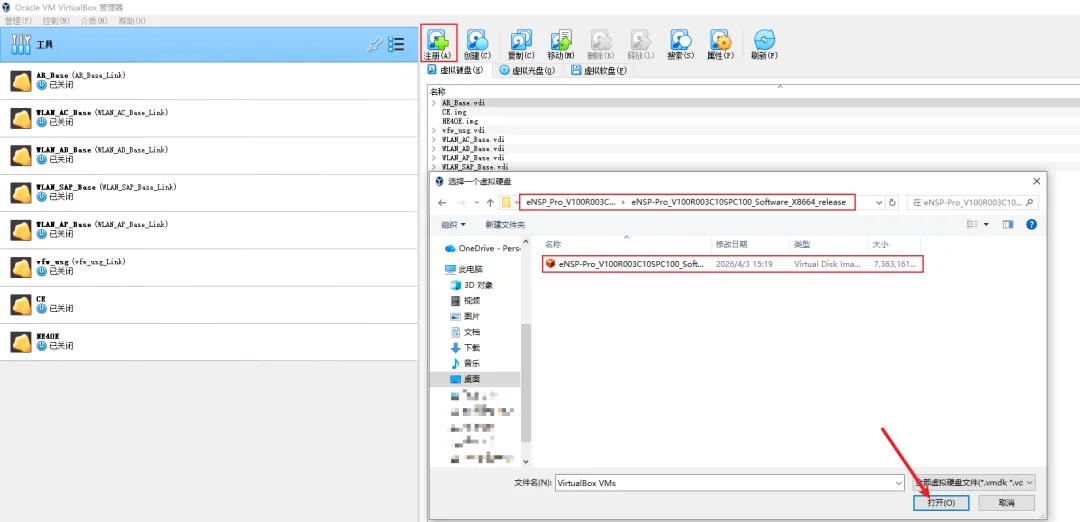Open 文档 folder in navigation pane
Image resolution: width=1080 pixels, height=522 pixels.
pos(465,332)
